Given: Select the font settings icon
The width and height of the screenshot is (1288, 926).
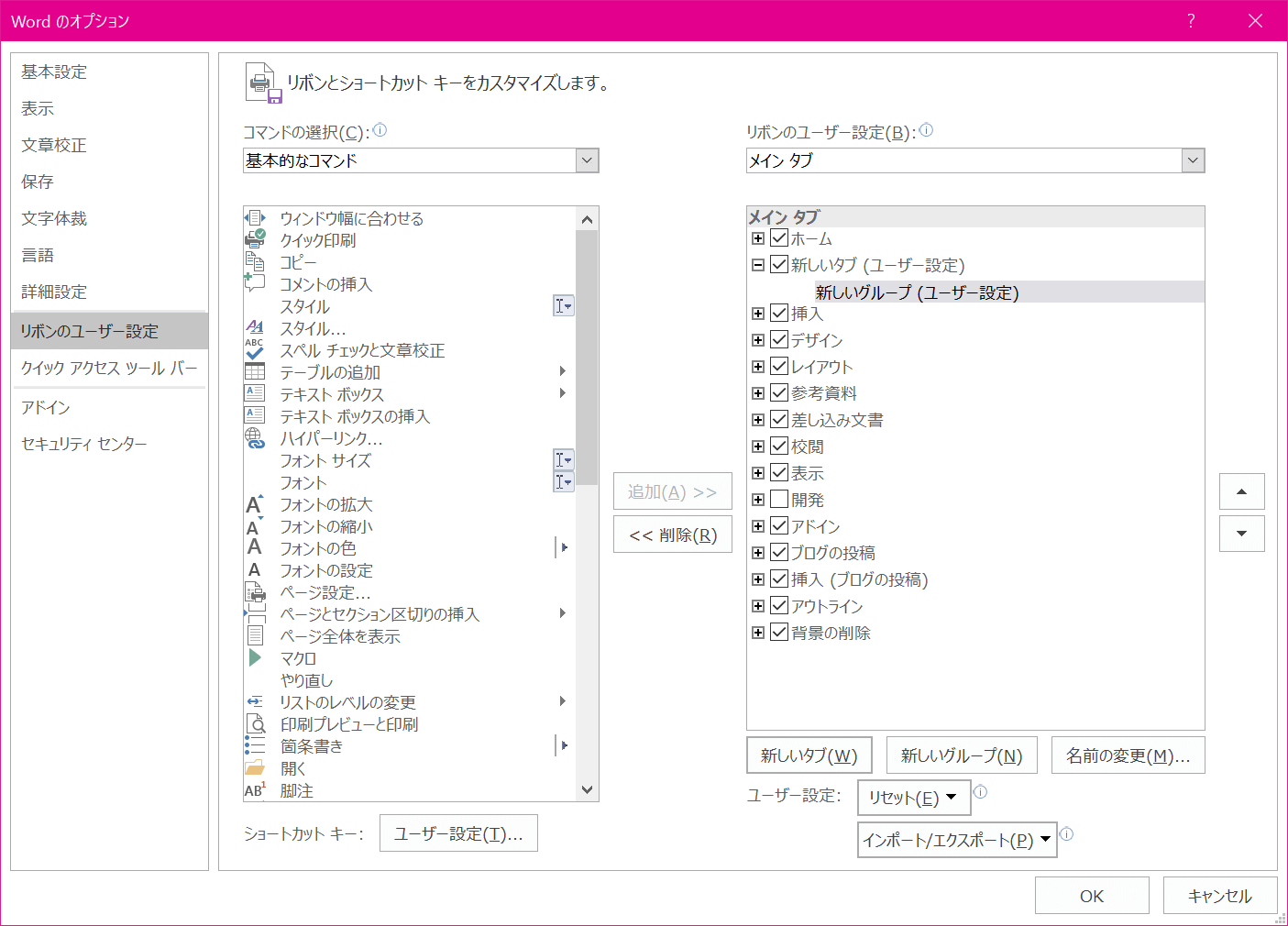Looking at the screenshot, I should pyautogui.click(x=255, y=570).
